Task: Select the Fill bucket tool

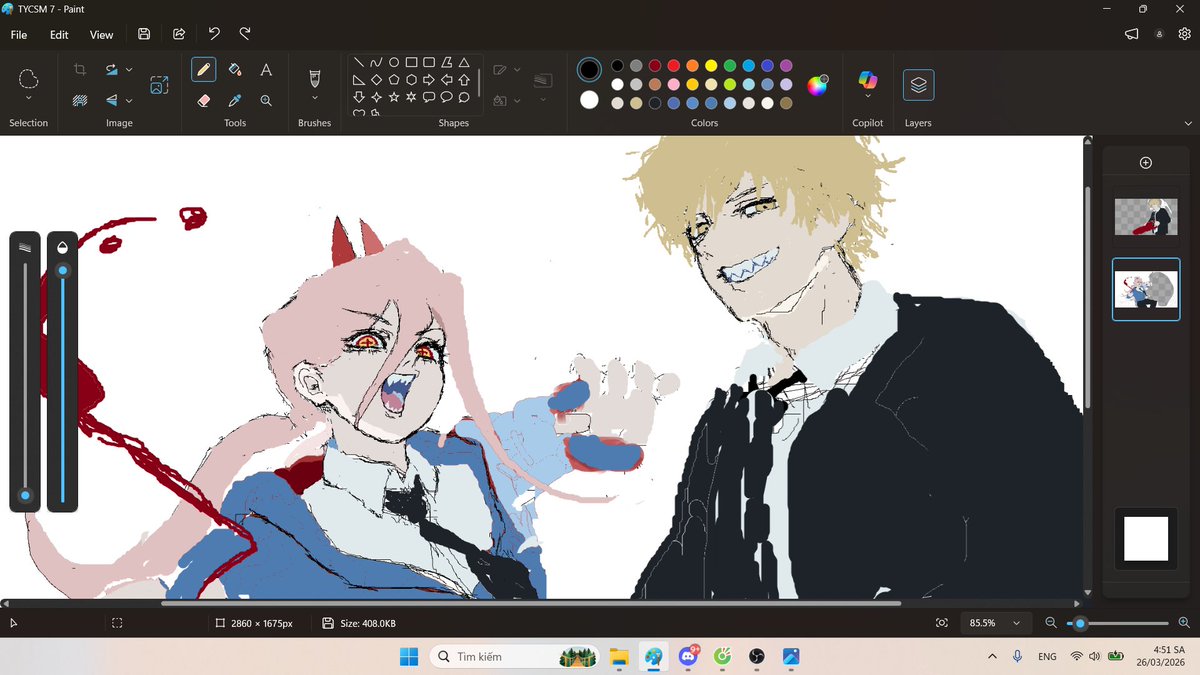Action: 235,70
